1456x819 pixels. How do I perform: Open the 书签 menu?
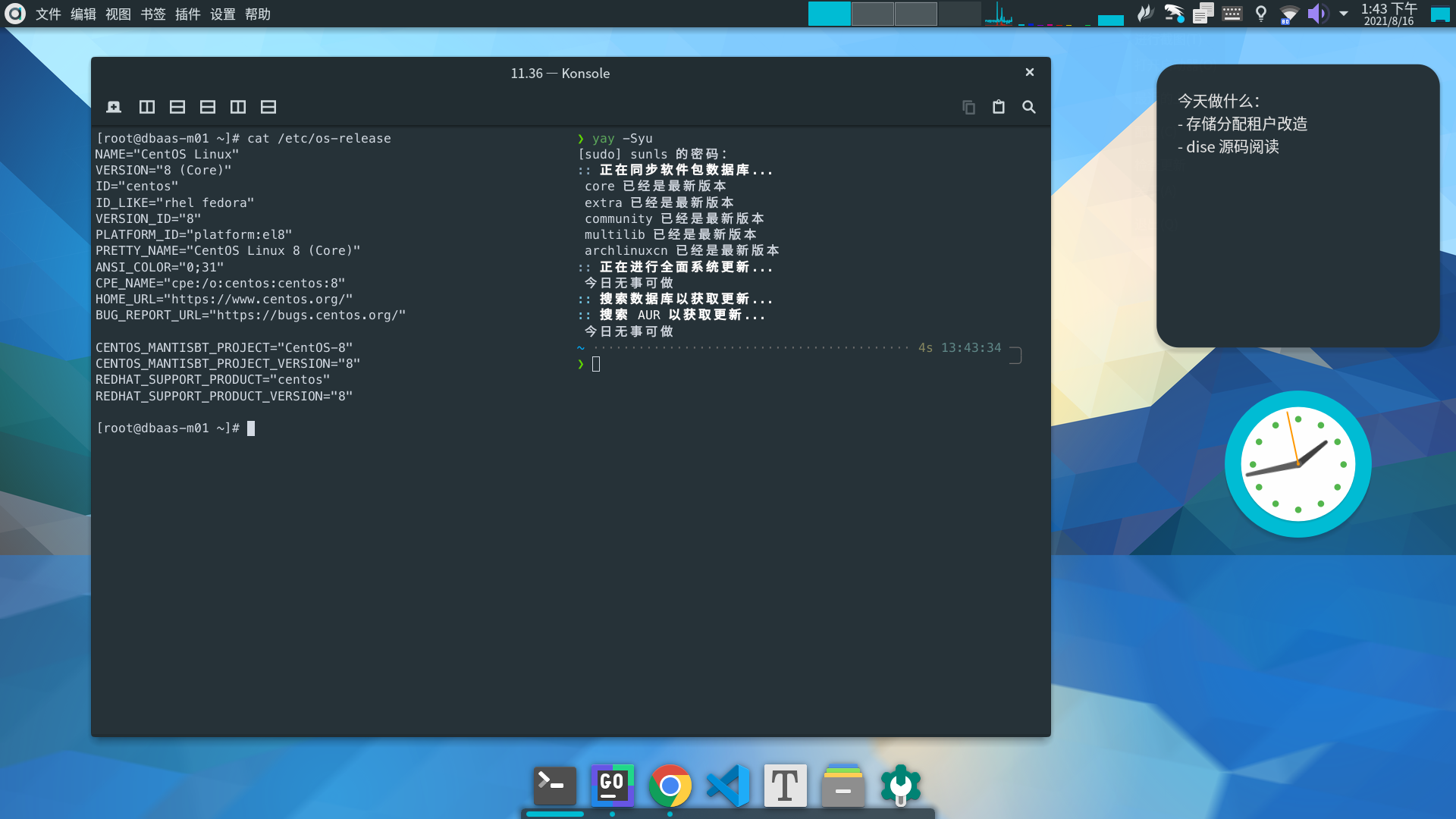point(153,14)
